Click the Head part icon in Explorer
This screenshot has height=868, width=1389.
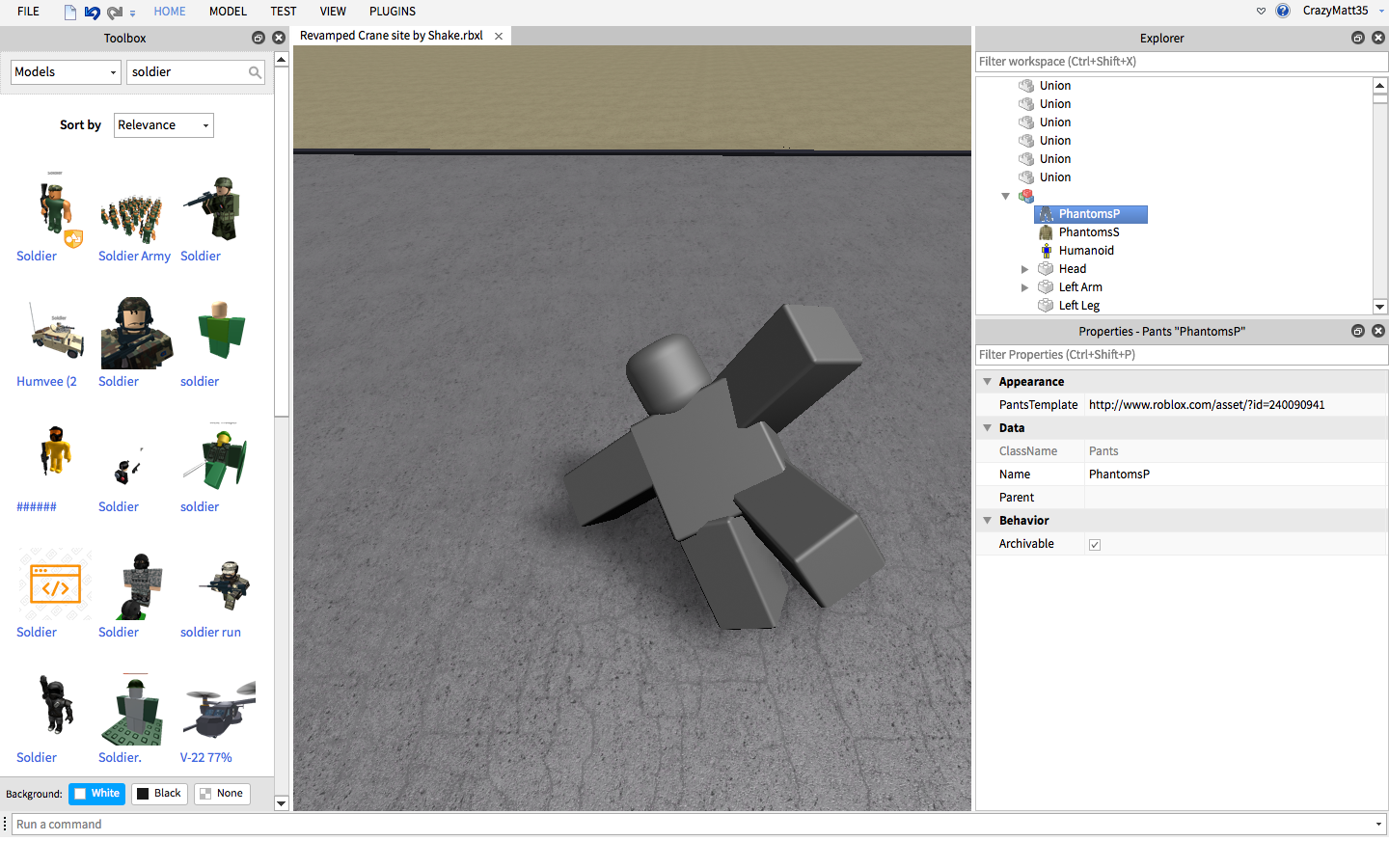point(1046,269)
